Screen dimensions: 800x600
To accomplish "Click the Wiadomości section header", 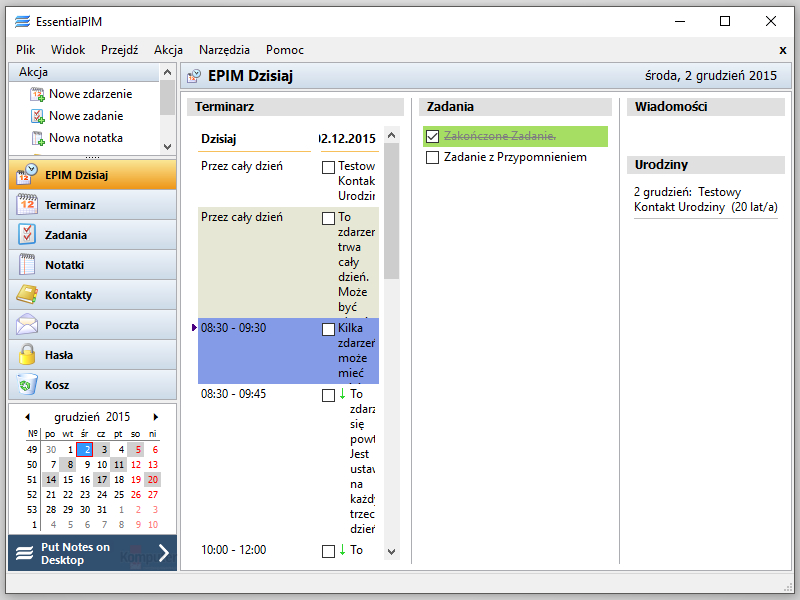I will tap(706, 107).
